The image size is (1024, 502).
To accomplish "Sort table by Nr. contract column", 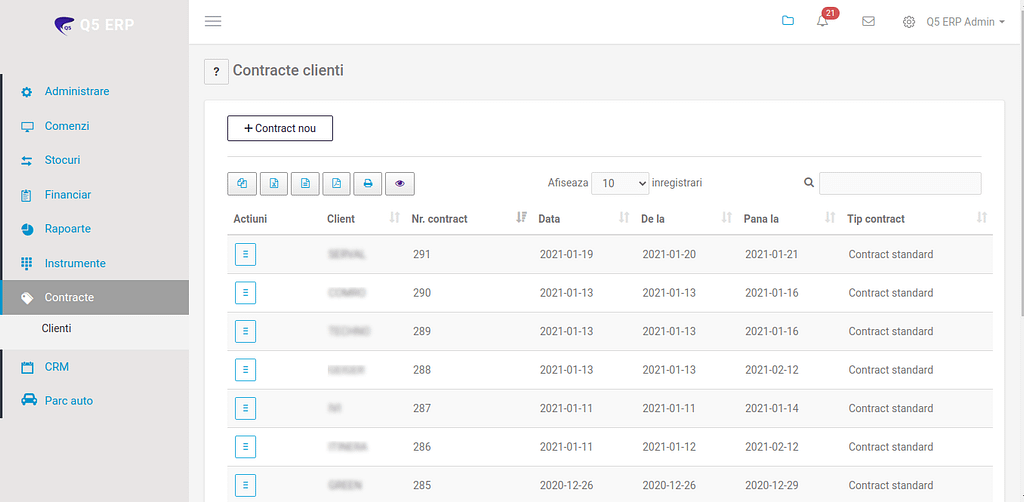I will (468, 219).
